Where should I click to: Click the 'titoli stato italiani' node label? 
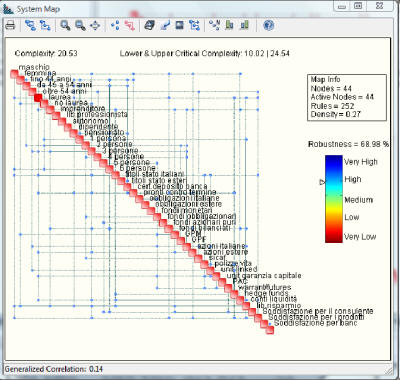tap(155, 174)
